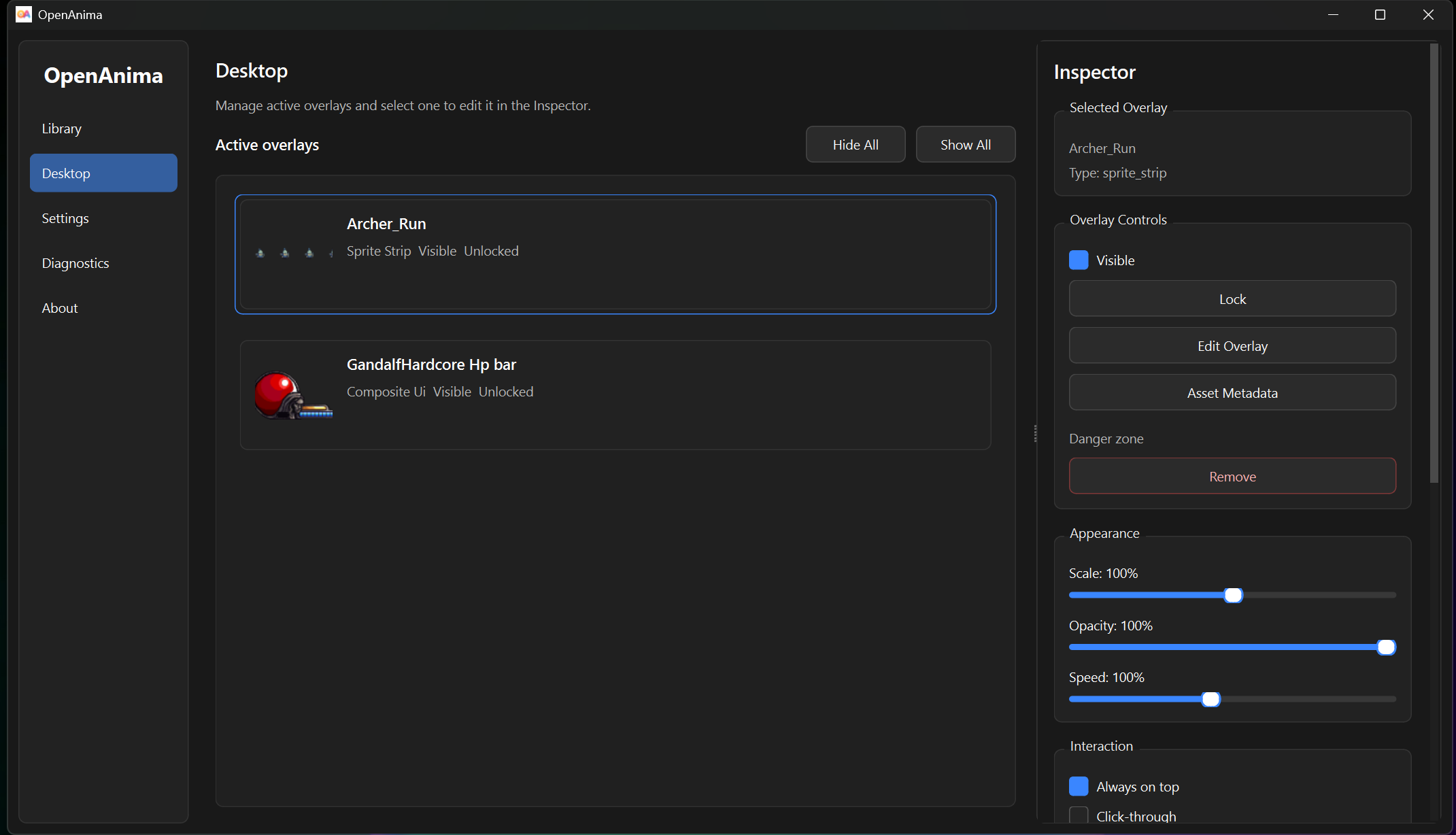The image size is (1456, 835).
Task: Go to the Diagnostics page
Action: [x=103, y=263]
